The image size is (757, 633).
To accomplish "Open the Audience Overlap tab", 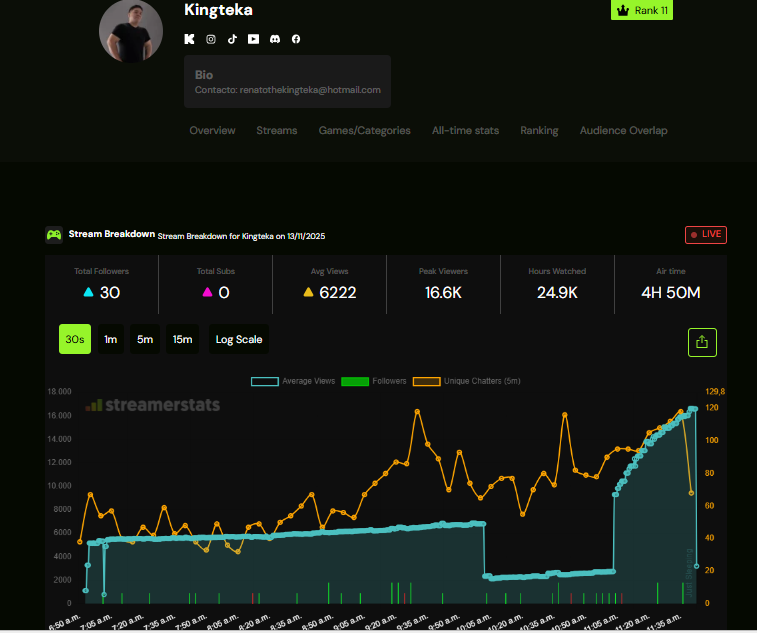I will pyautogui.click(x=624, y=130).
